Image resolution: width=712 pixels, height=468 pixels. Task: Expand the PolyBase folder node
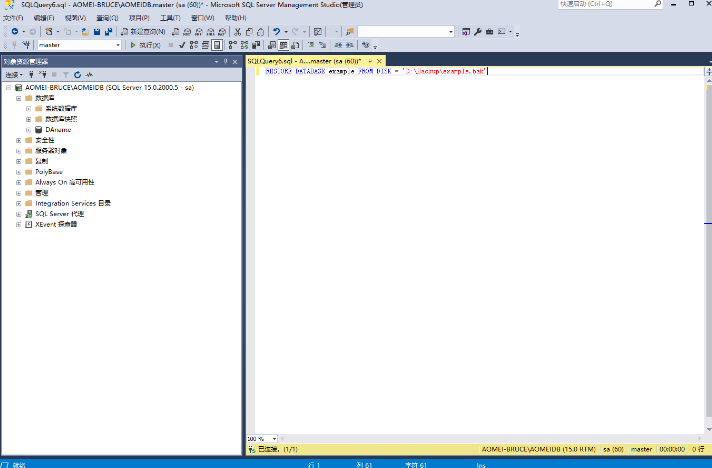tap(18, 171)
